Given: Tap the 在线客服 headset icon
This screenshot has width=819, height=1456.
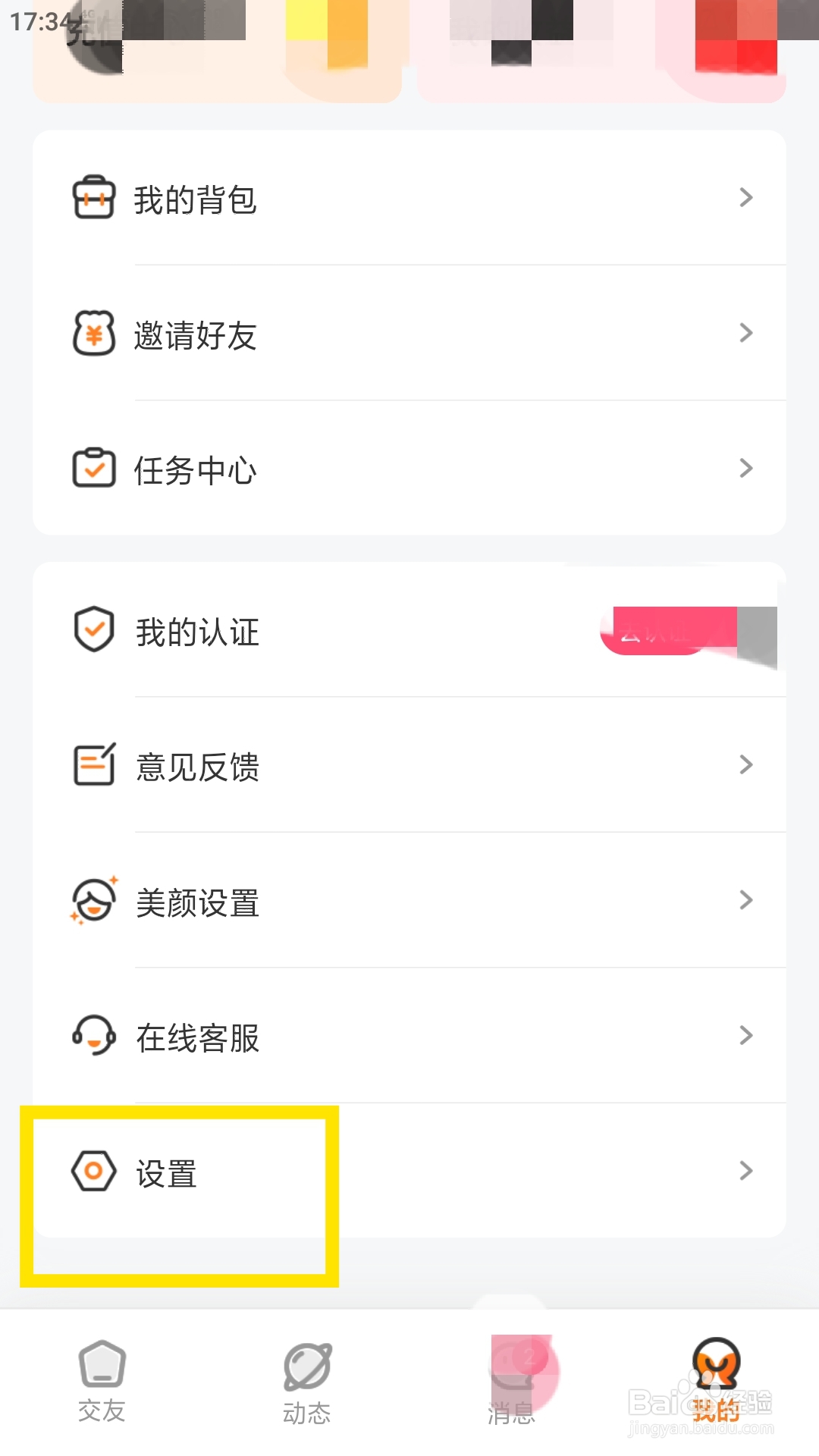Looking at the screenshot, I should coord(93,1035).
